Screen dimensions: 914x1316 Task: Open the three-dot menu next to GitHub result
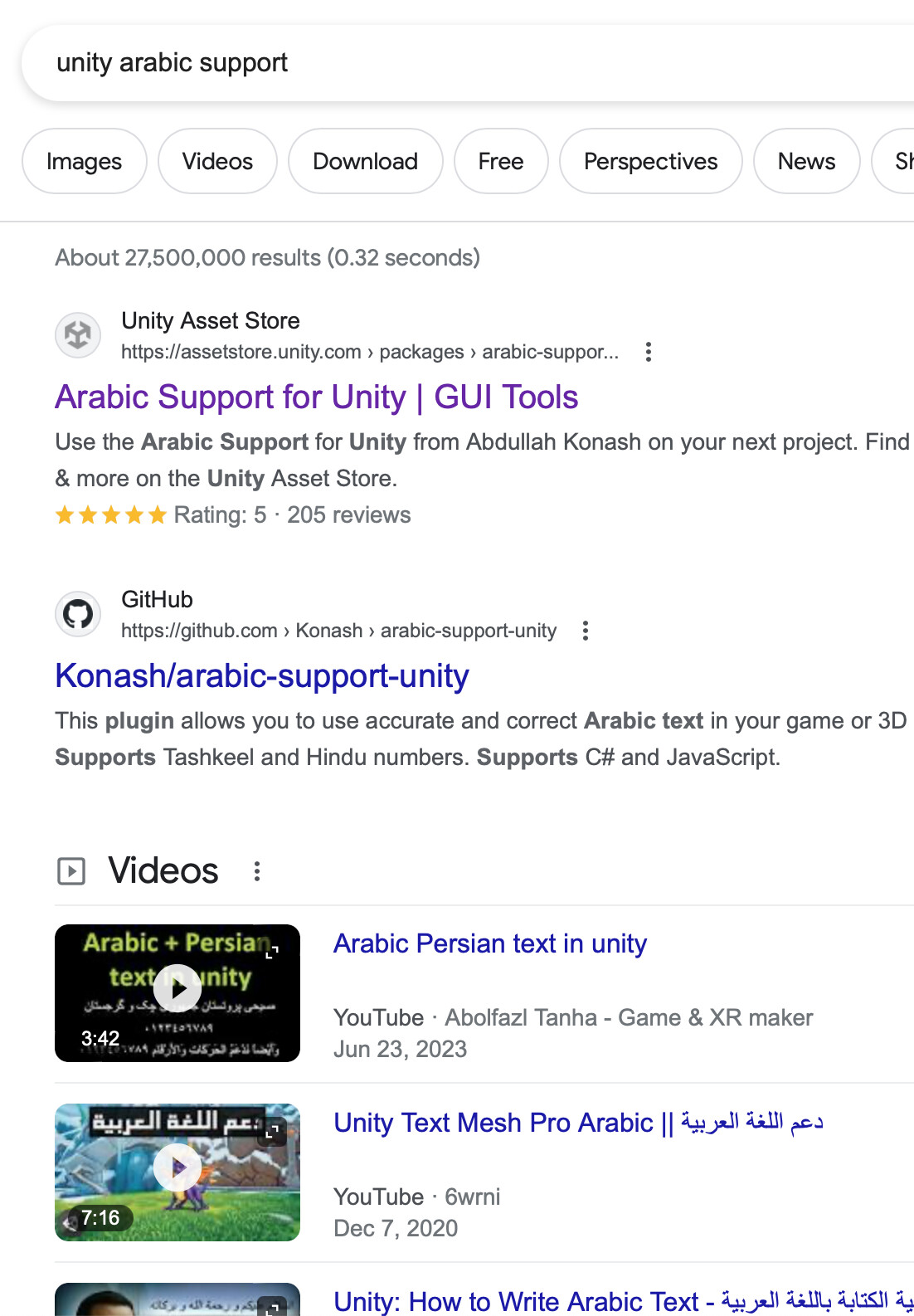tap(586, 631)
